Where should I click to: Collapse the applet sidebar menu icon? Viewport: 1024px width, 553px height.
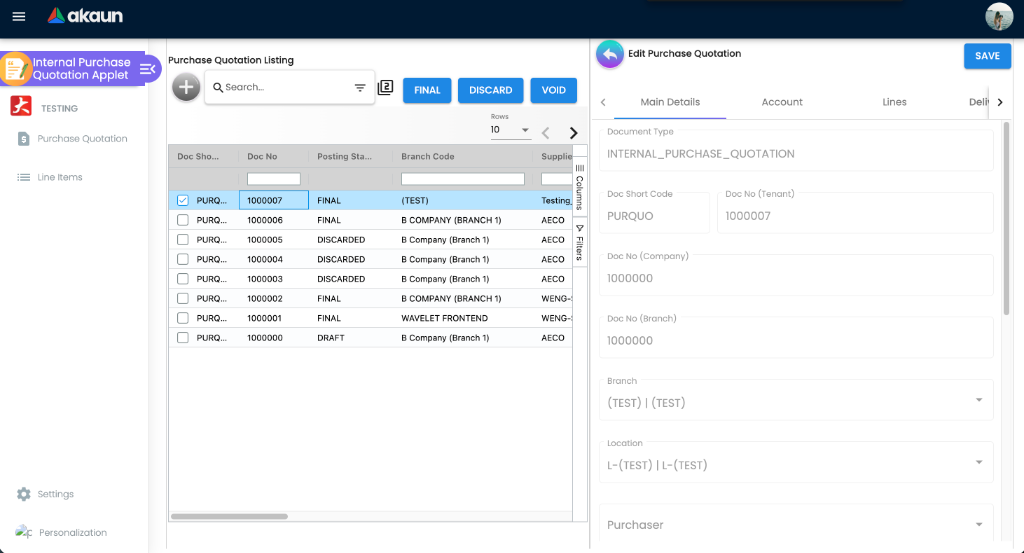[x=148, y=69]
